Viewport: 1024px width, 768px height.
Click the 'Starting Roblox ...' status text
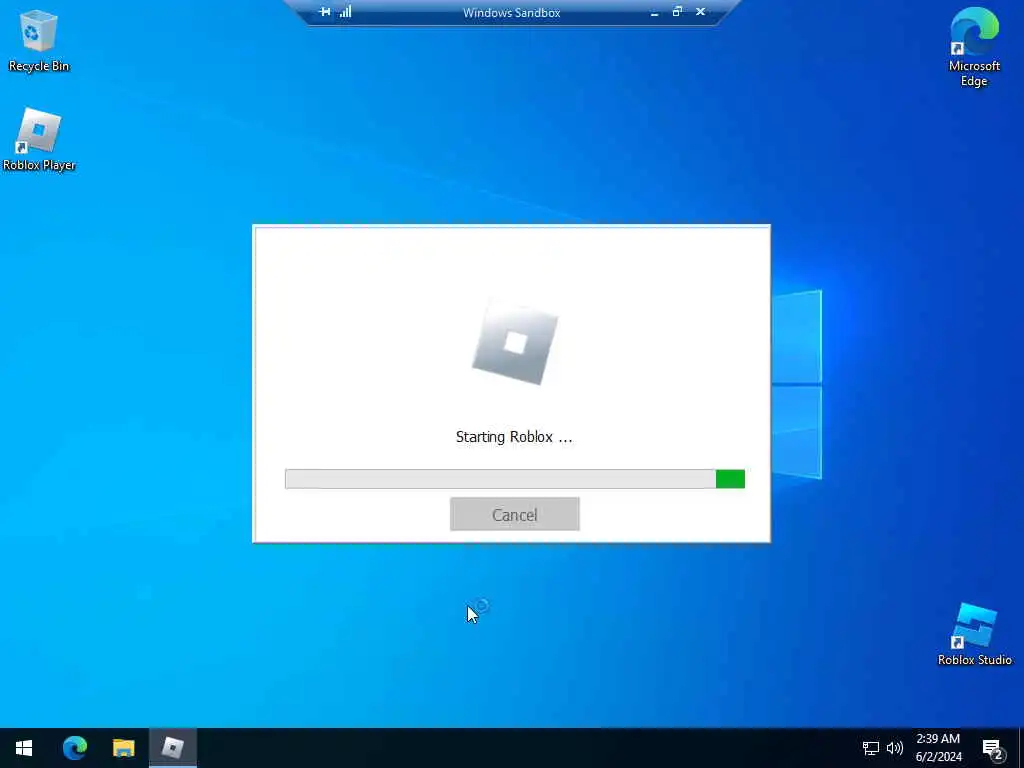point(514,437)
